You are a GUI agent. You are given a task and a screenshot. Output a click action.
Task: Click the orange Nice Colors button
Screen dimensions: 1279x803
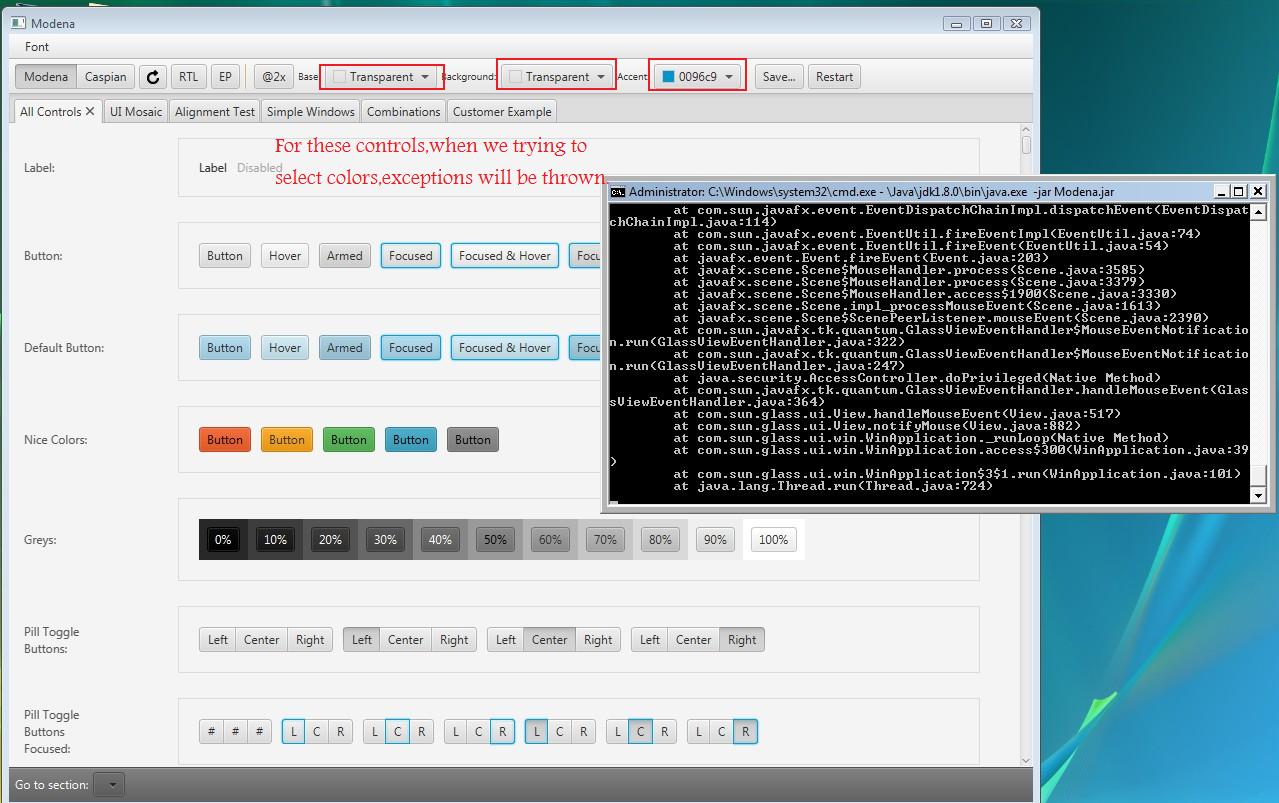click(286, 440)
